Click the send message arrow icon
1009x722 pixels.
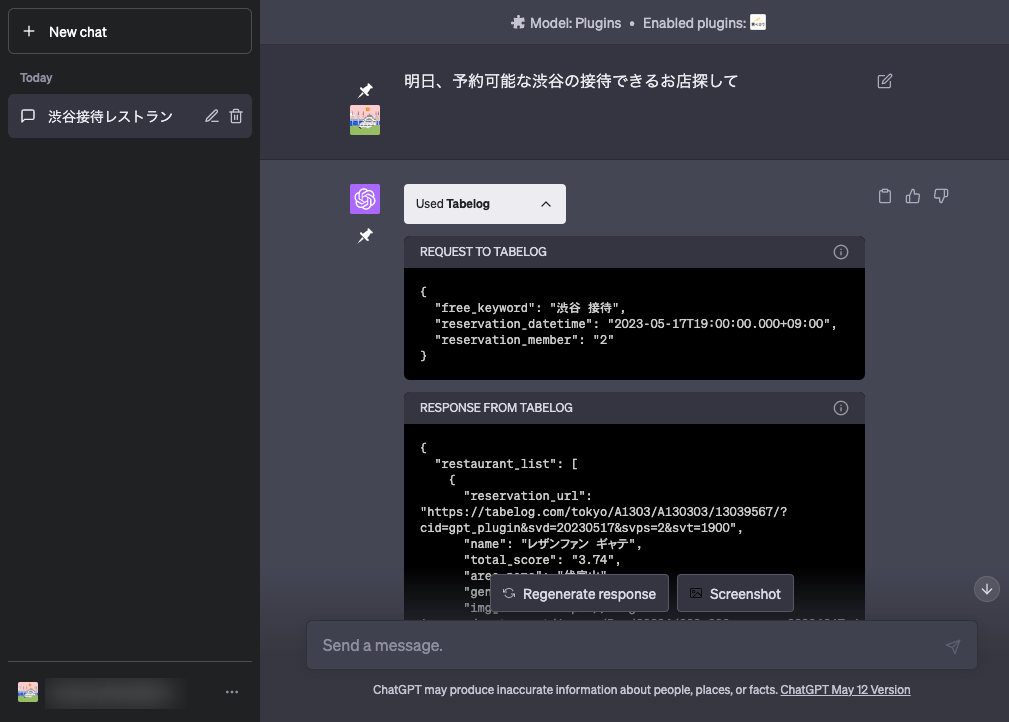tap(952, 647)
